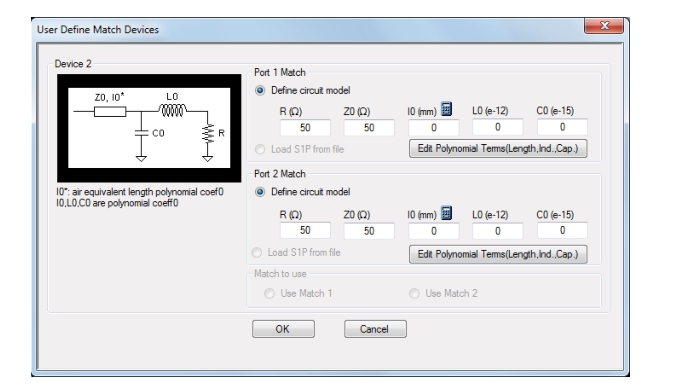Click the 'I0,L0,C0 are polynomial coeff0' note
The image size is (678, 392).
coord(117,203)
